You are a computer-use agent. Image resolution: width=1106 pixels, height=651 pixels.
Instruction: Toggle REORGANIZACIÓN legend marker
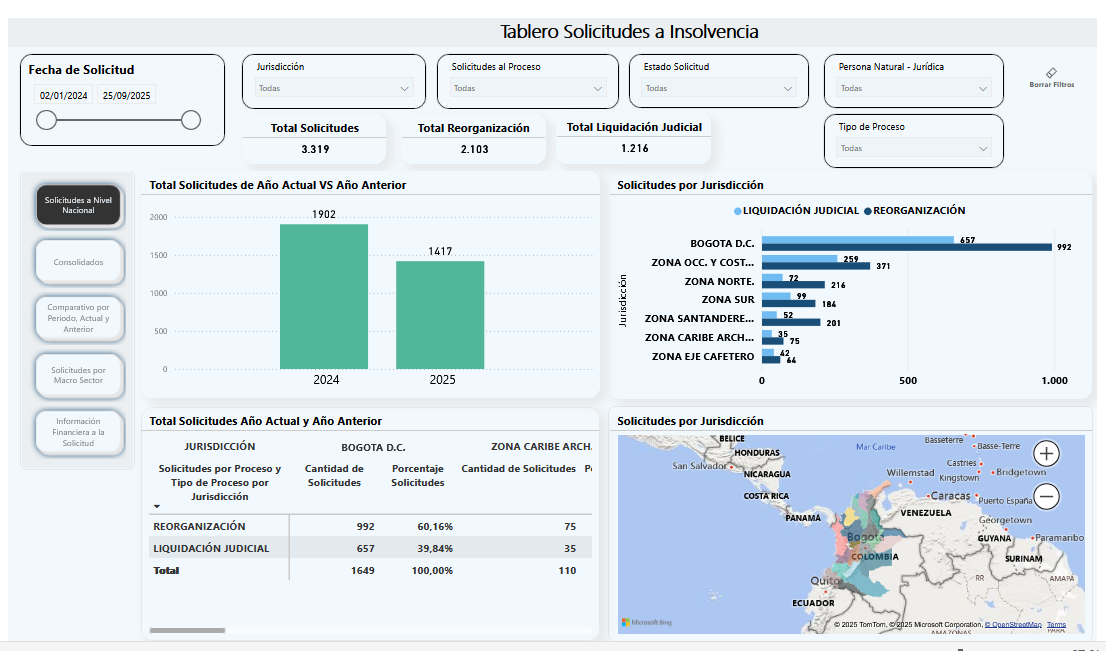click(x=869, y=211)
